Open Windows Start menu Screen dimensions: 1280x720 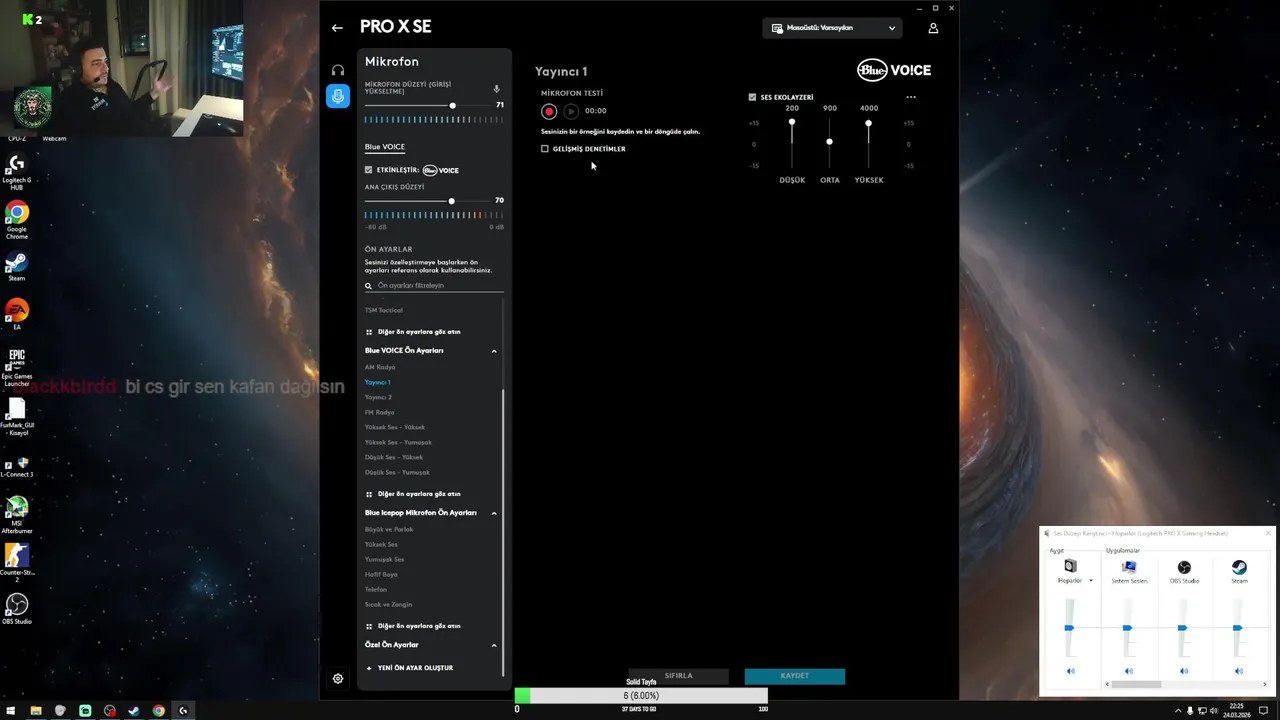pyautogui.click(x=10, y=711)
